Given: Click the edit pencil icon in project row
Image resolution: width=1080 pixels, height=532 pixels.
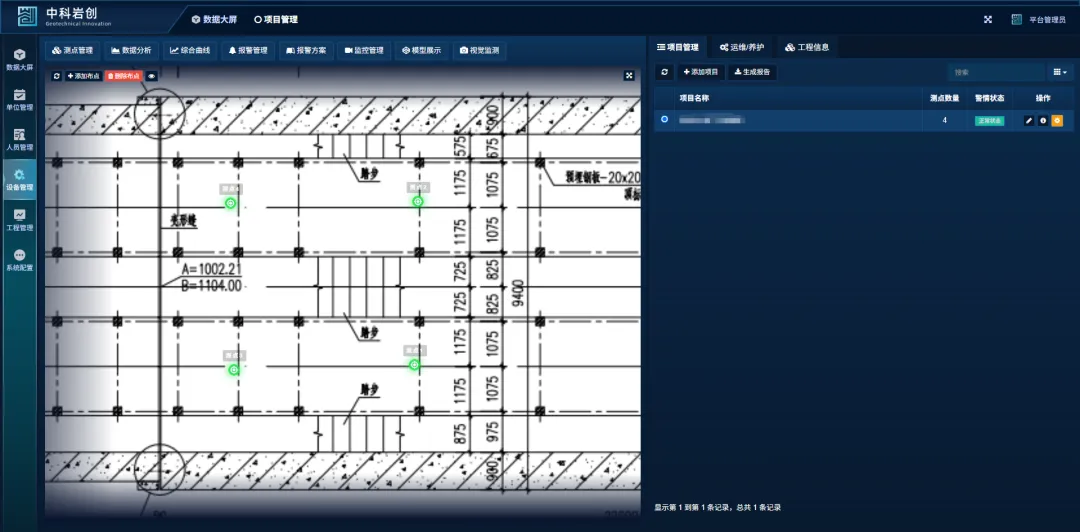Looking at the screenshot, I should pos(1029,120).
